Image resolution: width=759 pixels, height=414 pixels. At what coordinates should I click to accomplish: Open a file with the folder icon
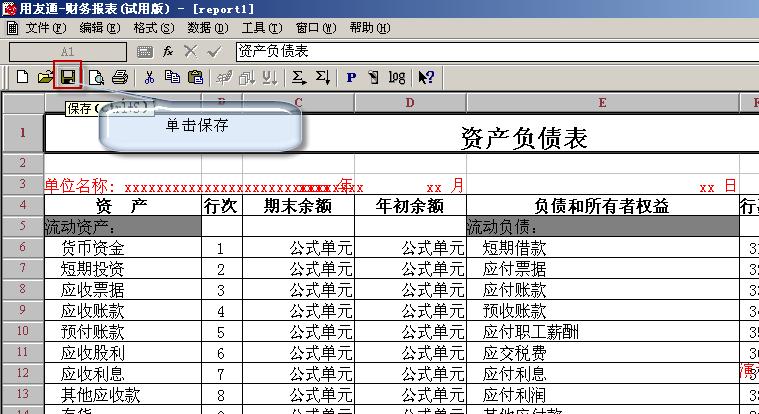pos(45,77)
